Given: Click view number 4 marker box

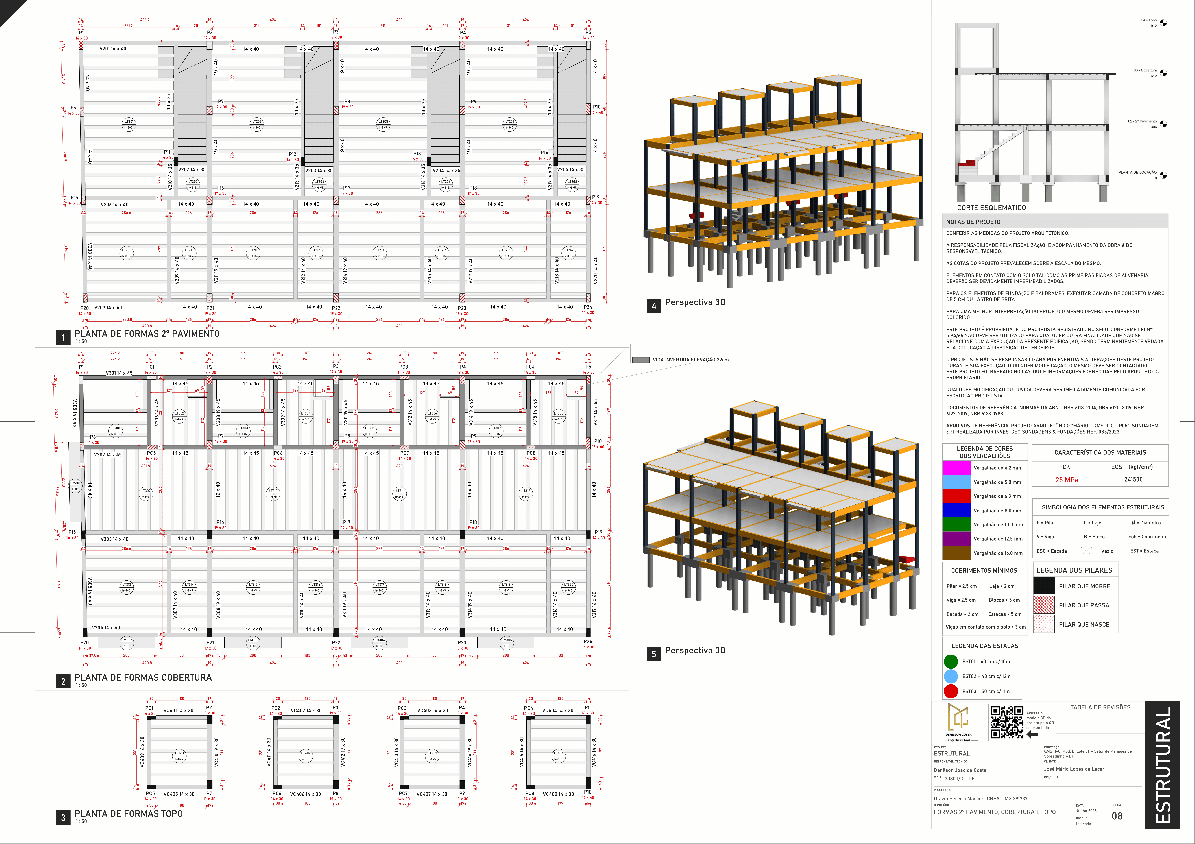Looking at the screenshot, I should (653, 306).
